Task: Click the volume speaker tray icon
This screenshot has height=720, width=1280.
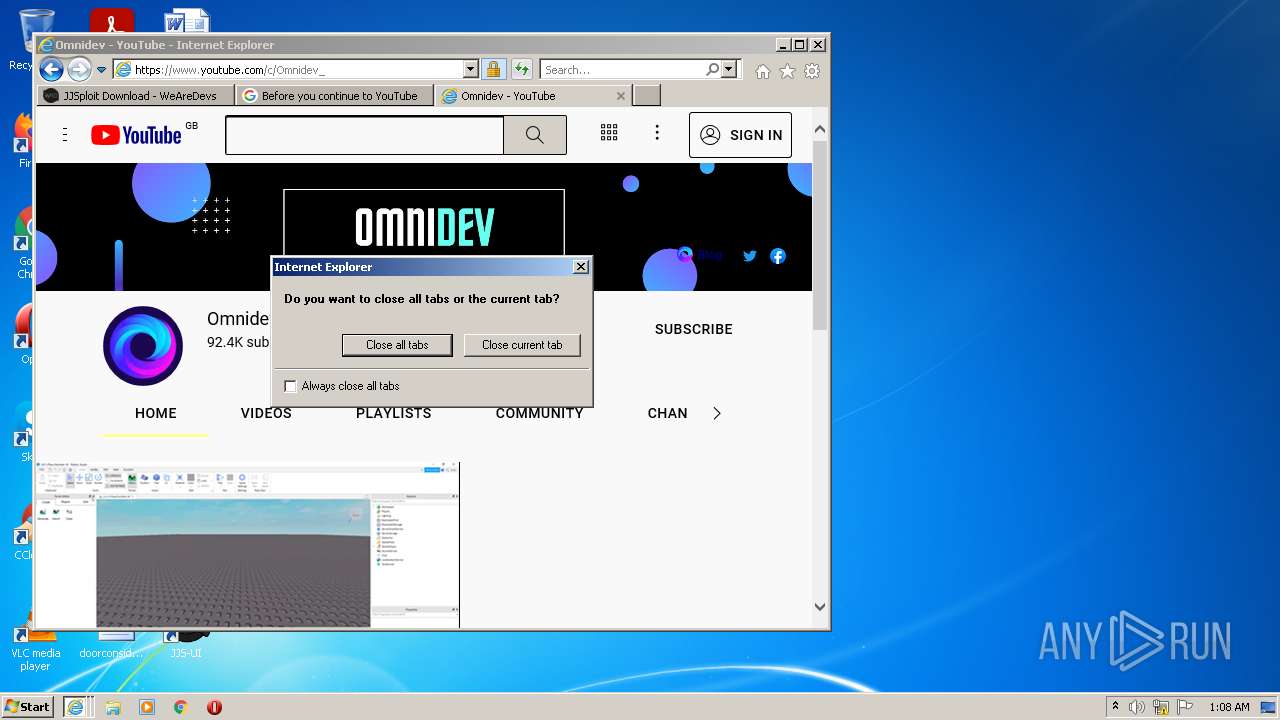Action: point(1137,707)
